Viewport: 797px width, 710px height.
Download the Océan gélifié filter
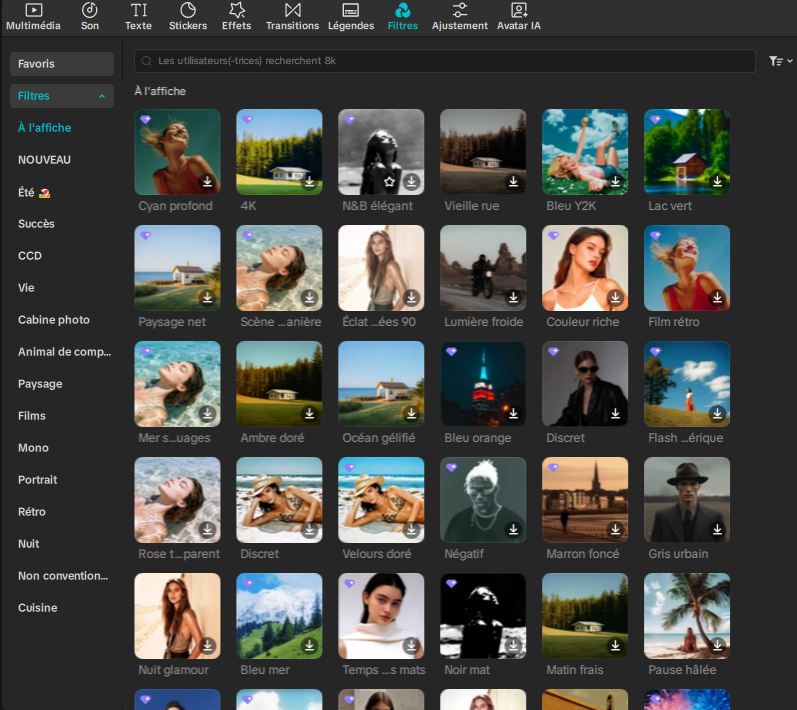412,414
